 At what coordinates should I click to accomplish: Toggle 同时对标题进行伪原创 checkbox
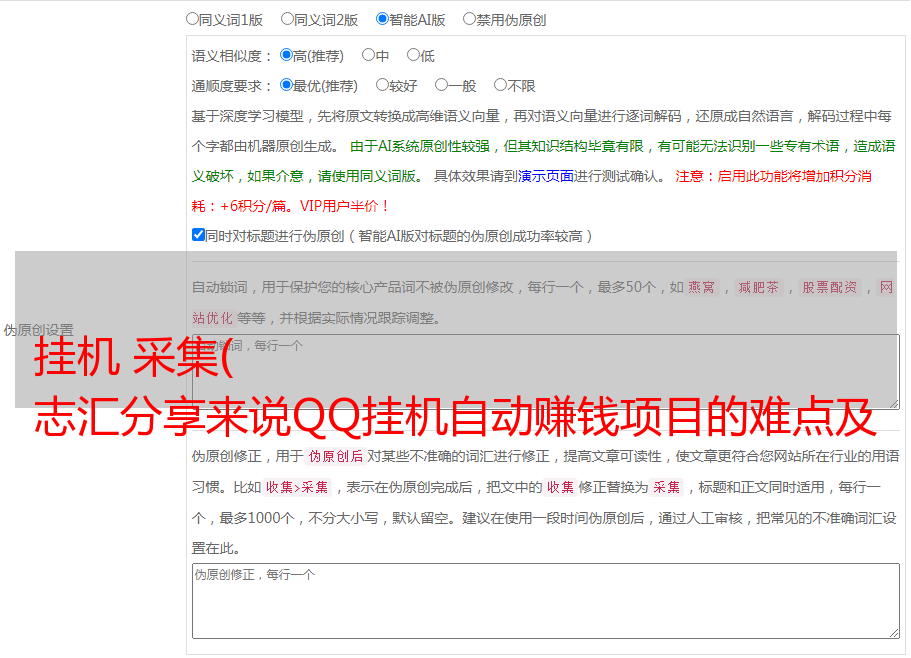198,235
